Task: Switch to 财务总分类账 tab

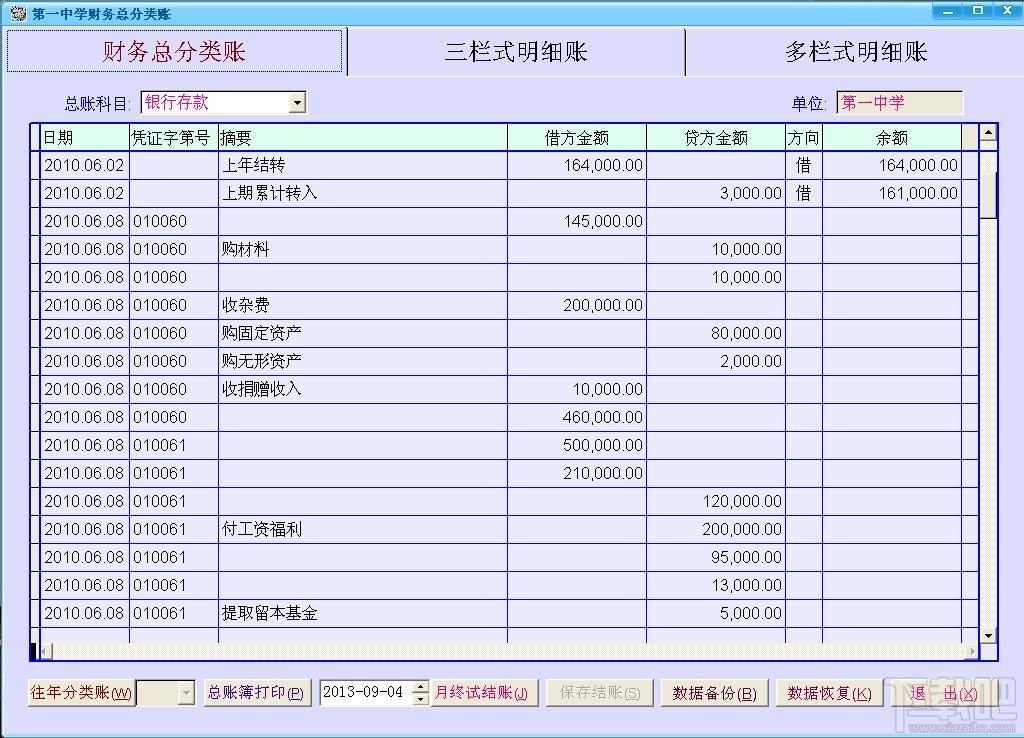Action: tap(174, 51)
